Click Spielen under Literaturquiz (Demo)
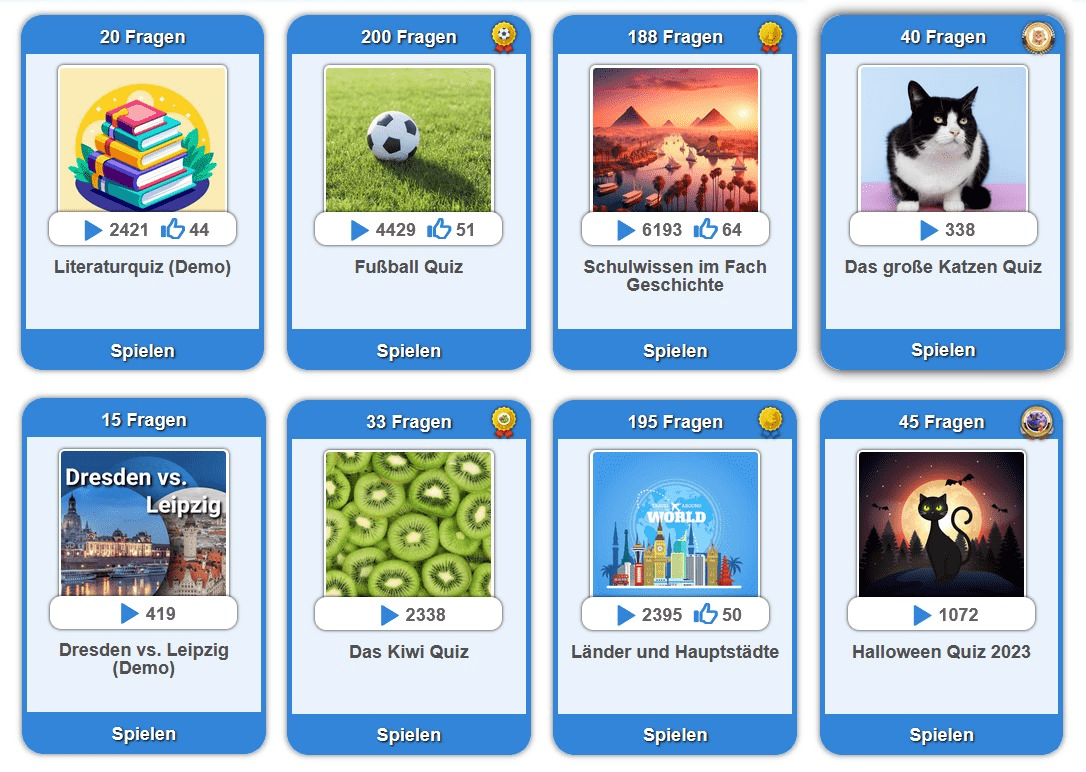This screenshot has height=772, width=1086. pos(143,350)
